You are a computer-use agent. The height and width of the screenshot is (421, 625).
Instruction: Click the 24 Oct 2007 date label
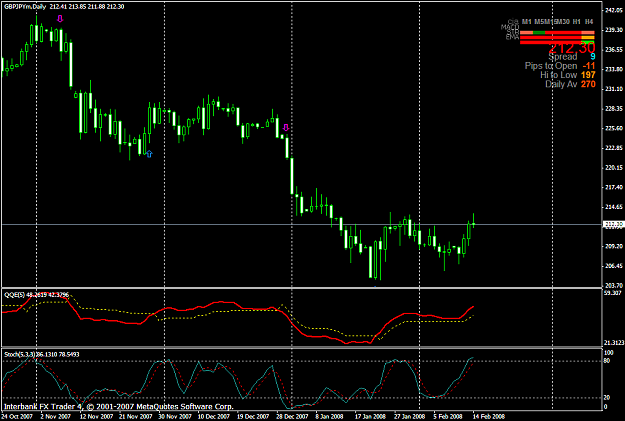pyautogui.click(x=17, y=417)
